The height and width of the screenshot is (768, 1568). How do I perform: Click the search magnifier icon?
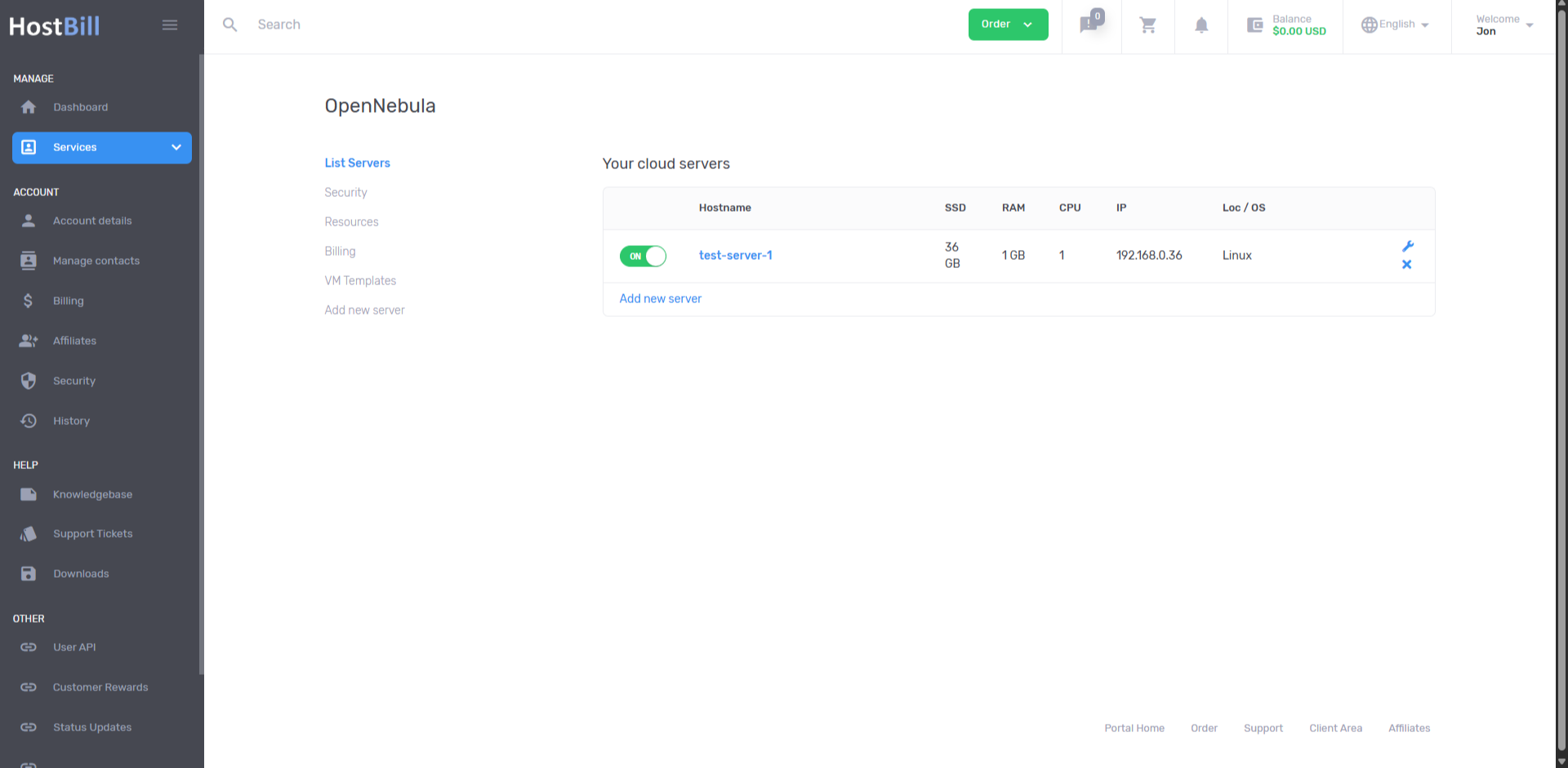pos(230,25)
